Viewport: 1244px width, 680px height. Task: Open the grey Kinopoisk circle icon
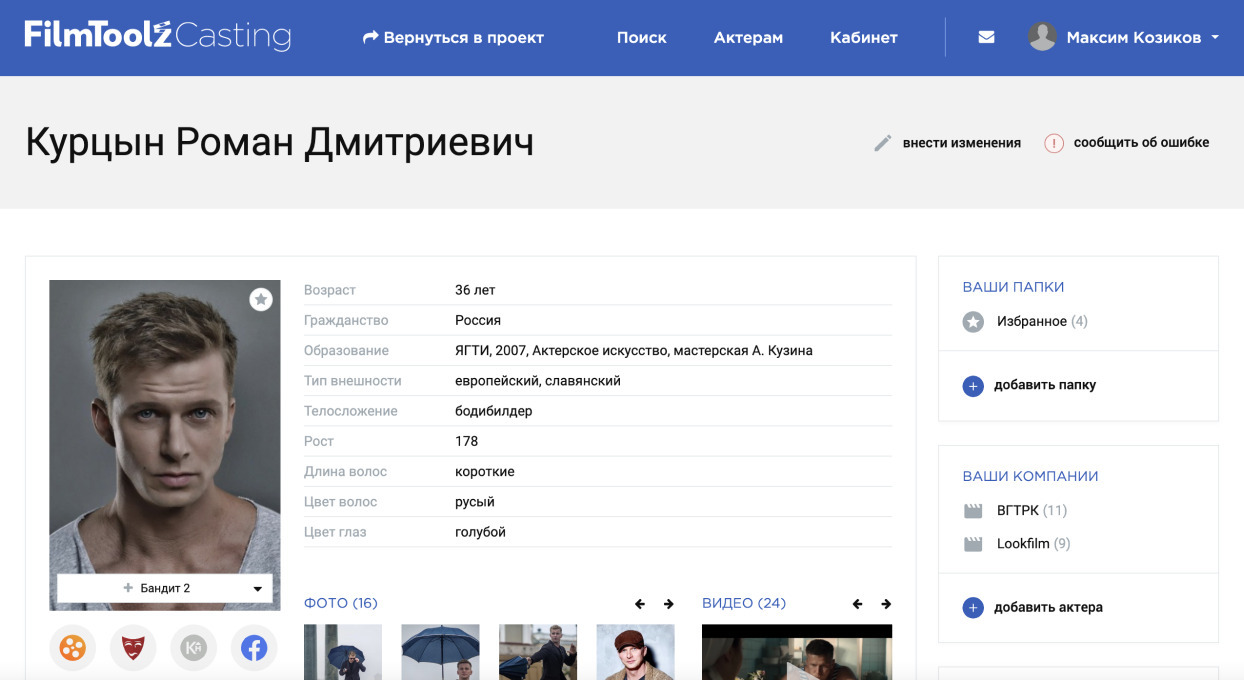point(193,648)
